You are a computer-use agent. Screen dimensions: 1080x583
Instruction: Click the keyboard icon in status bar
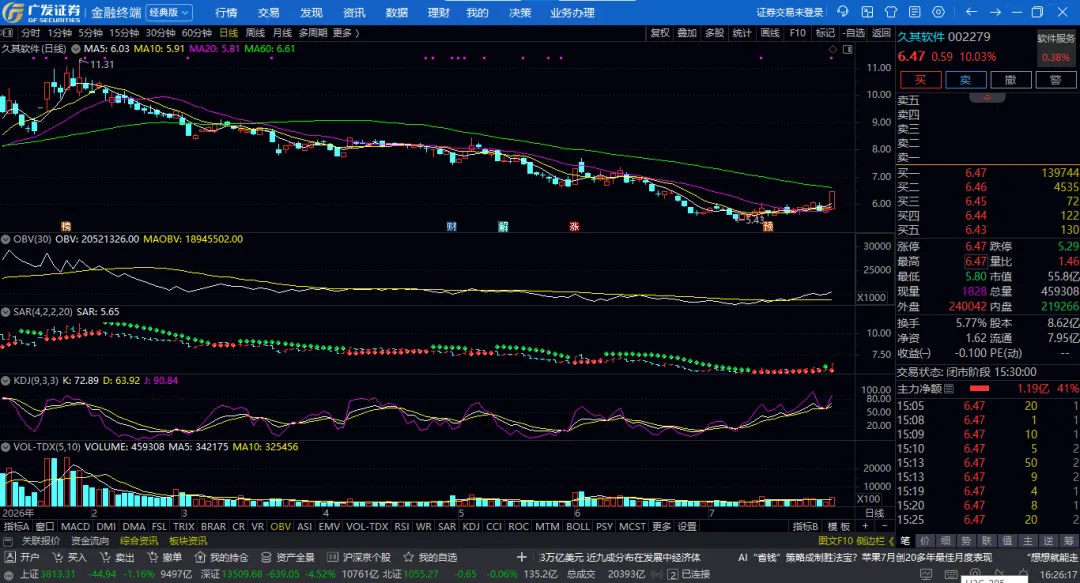(x=951, y=574)
